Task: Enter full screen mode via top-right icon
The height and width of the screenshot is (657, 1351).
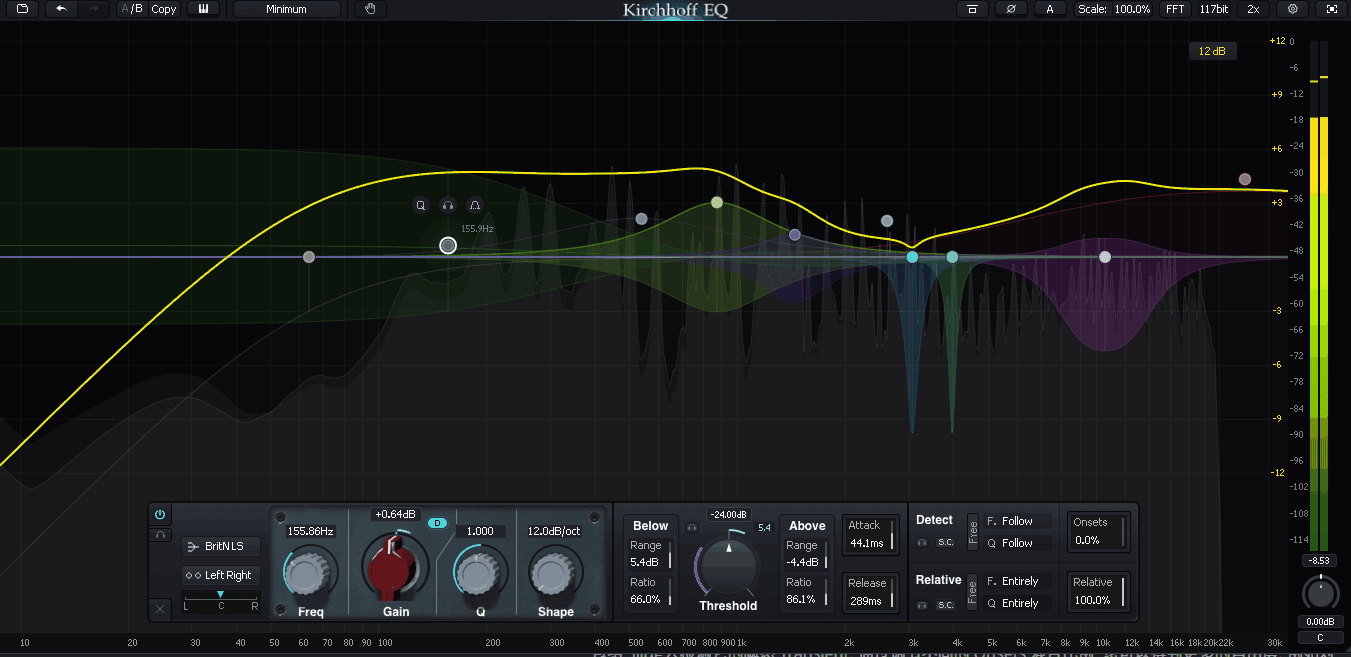Action: click(1330, 9)
